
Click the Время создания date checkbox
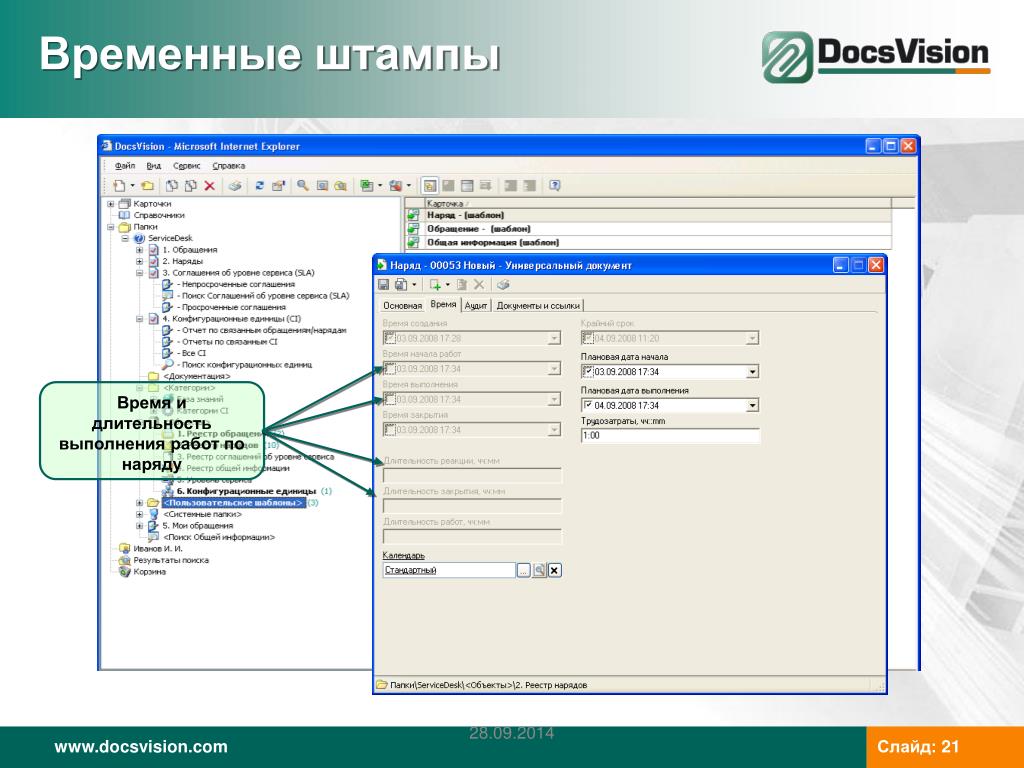[389, 338]
